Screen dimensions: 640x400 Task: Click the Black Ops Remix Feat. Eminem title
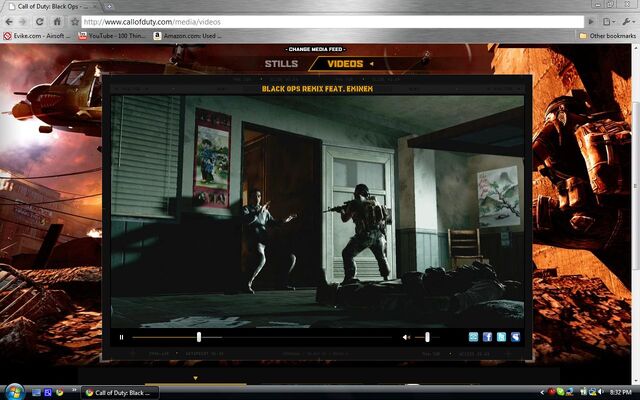317,89
